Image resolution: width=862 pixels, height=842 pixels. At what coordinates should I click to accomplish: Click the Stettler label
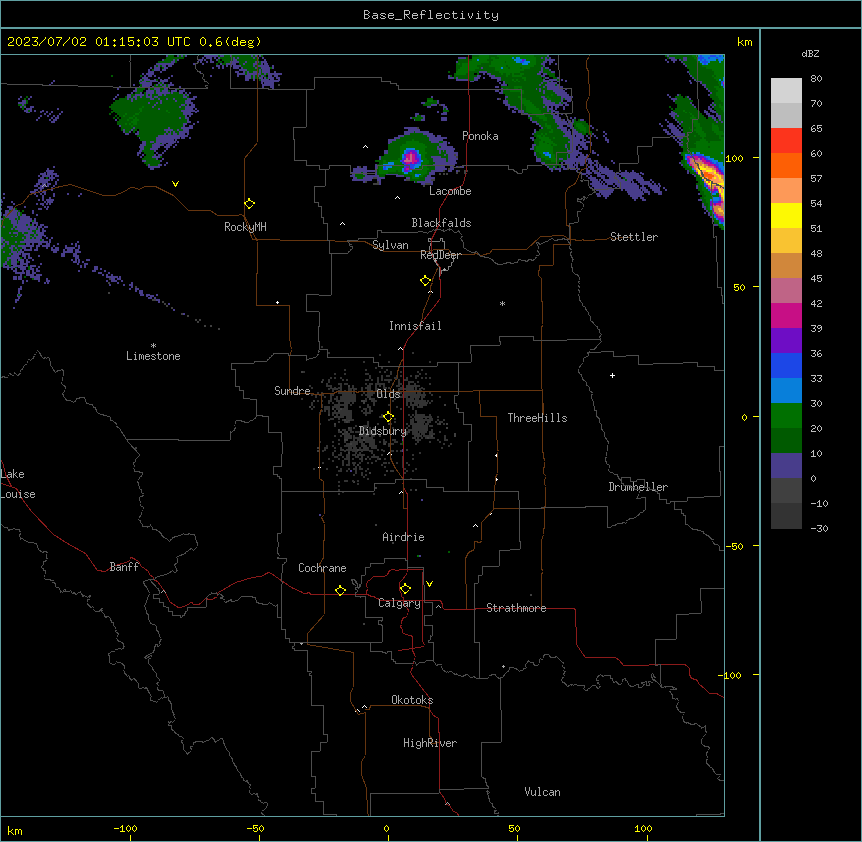coord(634,237)
